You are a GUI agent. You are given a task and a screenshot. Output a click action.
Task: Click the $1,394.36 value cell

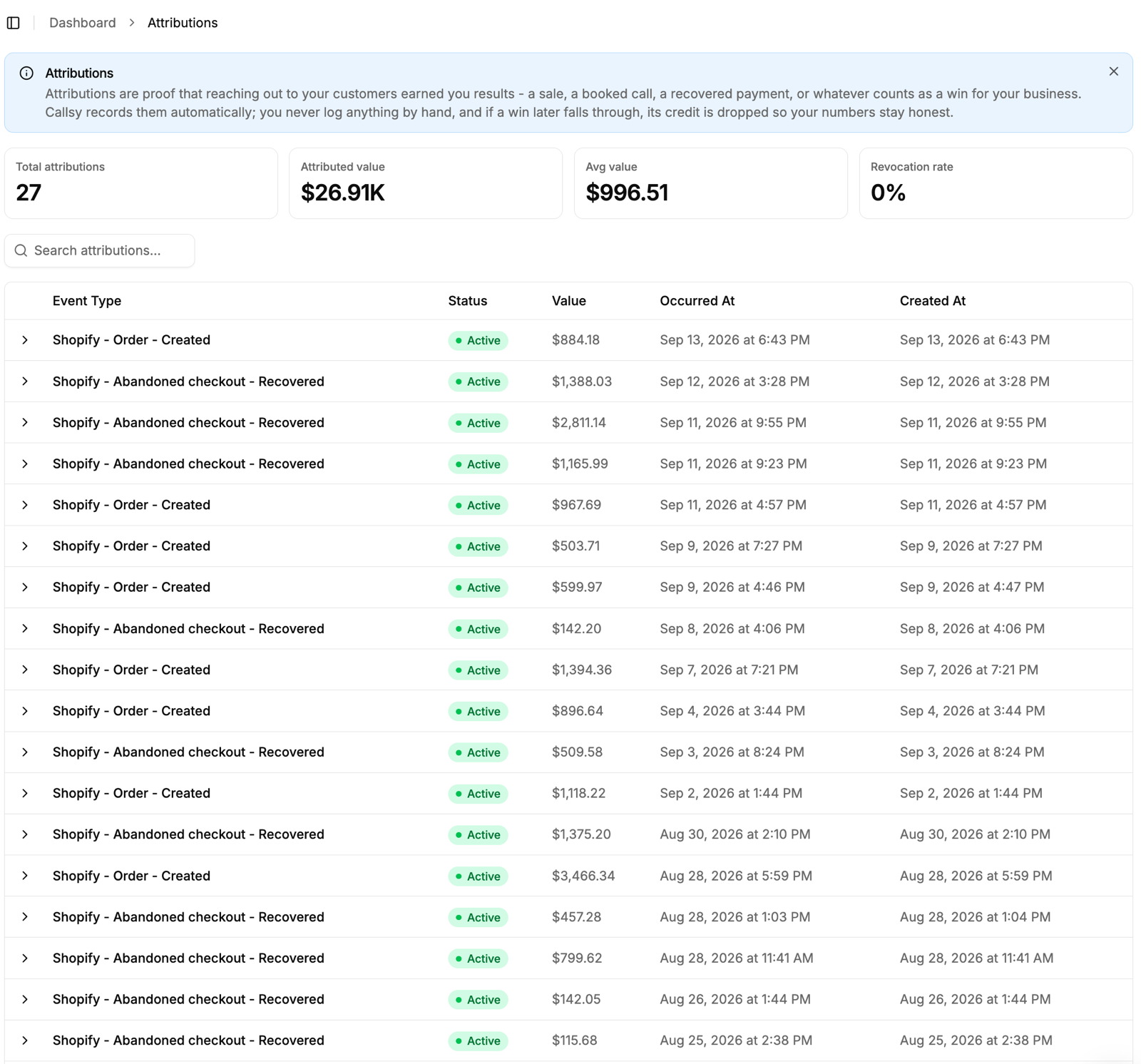tap(582, 670)
